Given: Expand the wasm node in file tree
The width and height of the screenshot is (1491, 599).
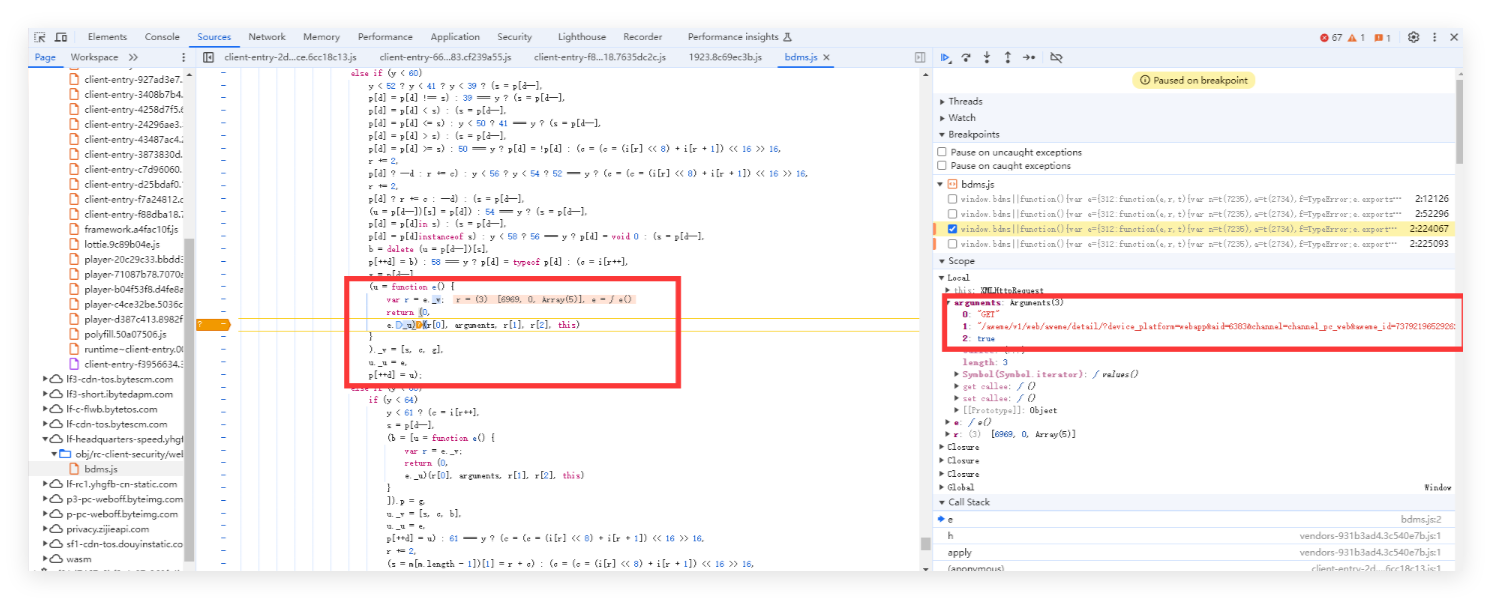Looking at the screenshot, I should pyautogui.click(x=46, y=559).
